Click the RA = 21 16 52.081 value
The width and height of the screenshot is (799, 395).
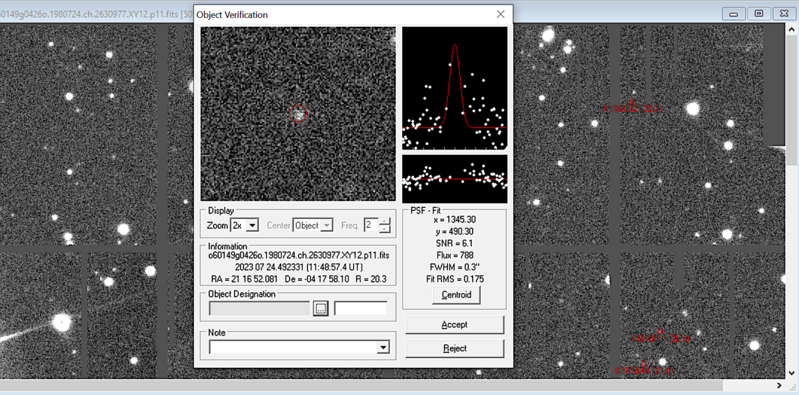tap(245, 279)
